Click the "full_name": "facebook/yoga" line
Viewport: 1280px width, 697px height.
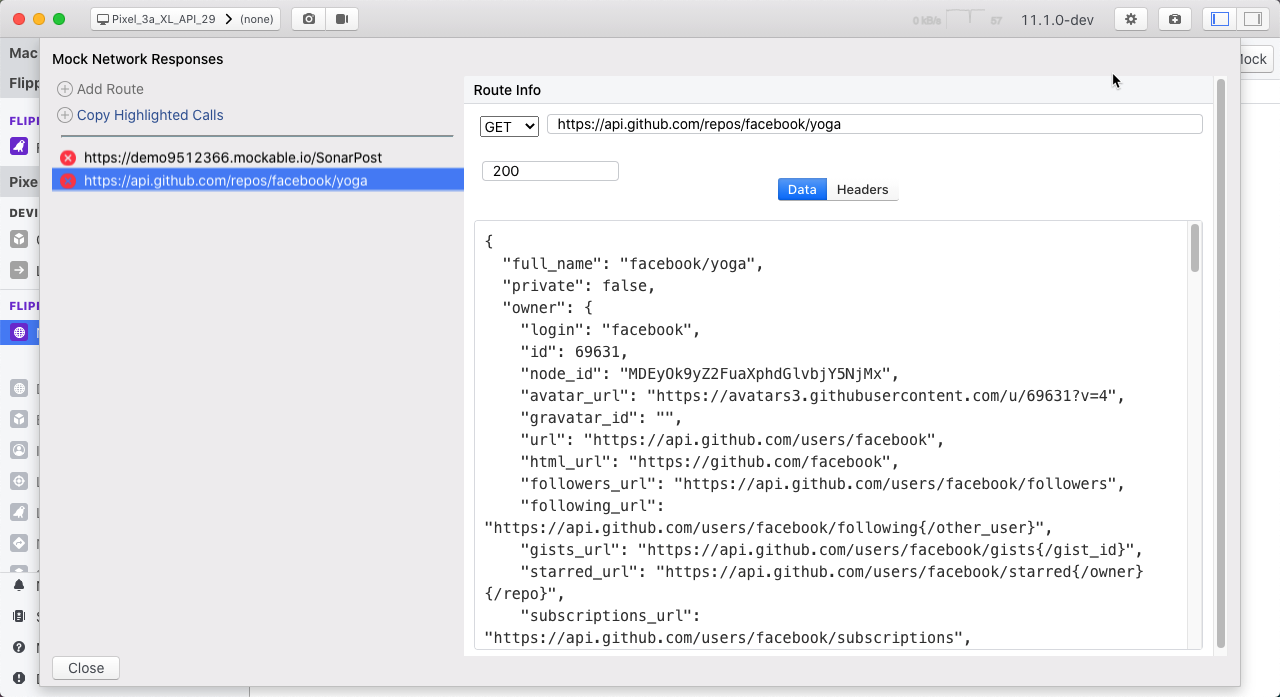click(x=633, y=264)
